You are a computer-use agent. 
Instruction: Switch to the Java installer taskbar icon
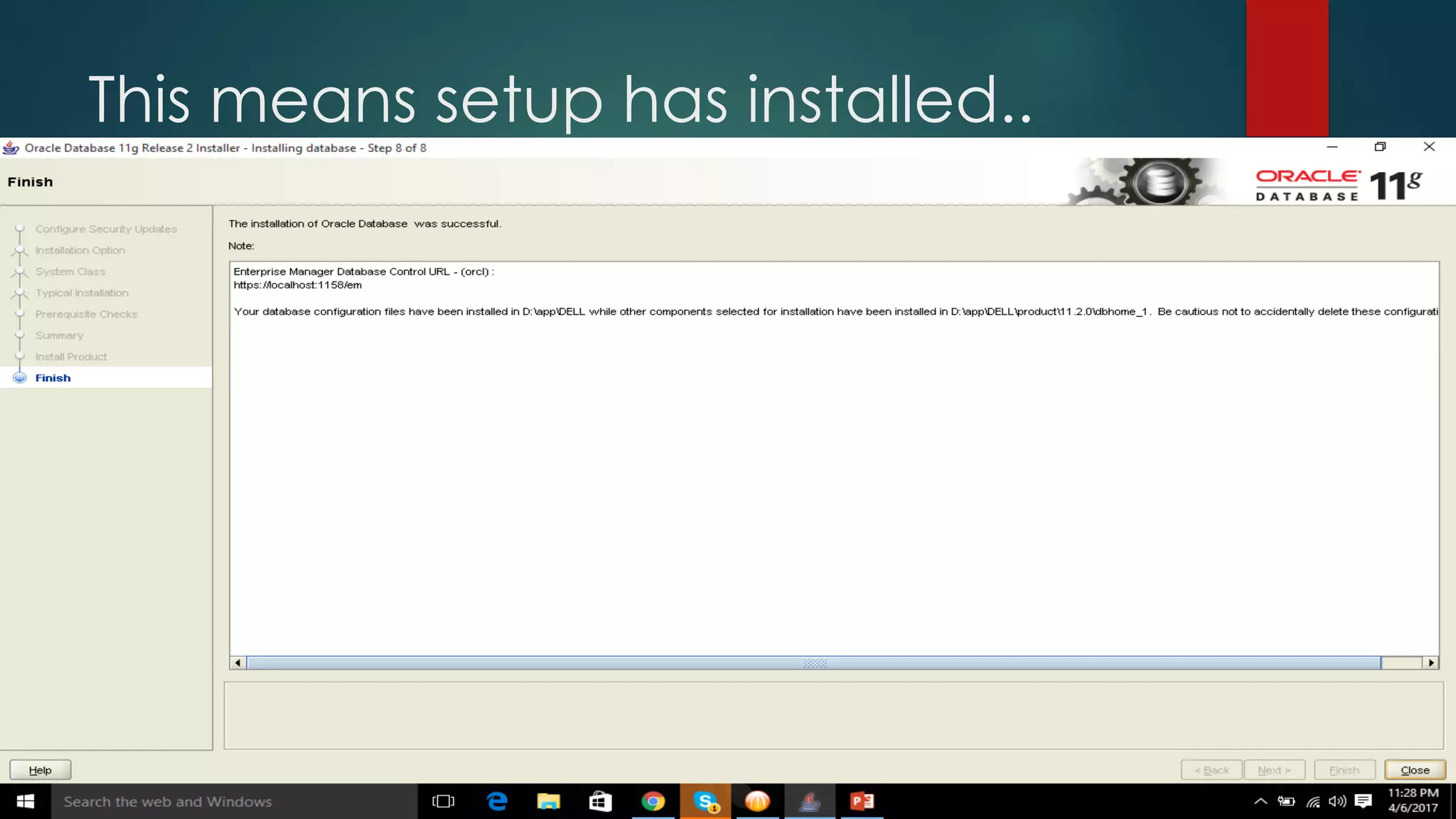point(810,801)
